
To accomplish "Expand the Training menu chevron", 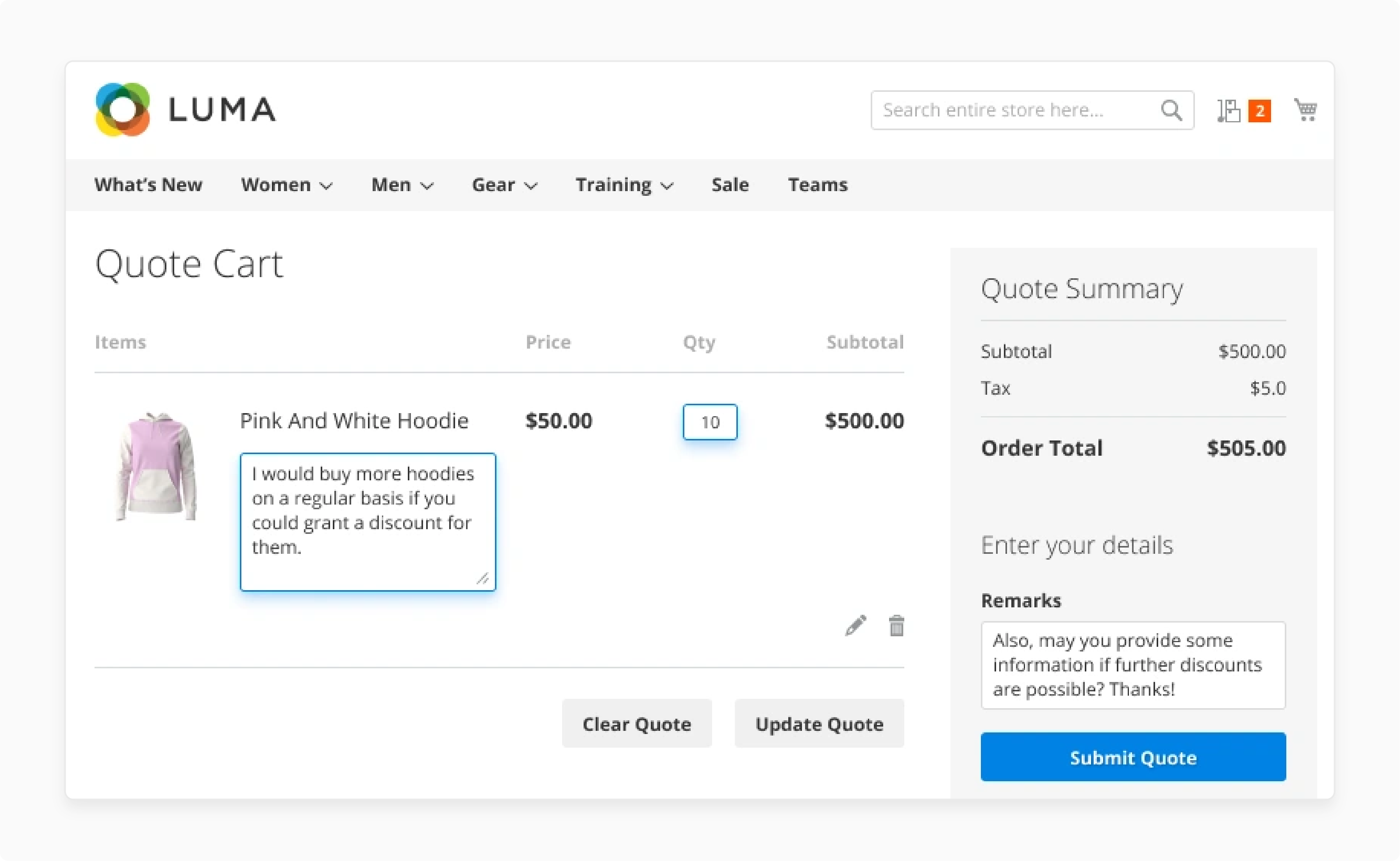I will 667,186.
